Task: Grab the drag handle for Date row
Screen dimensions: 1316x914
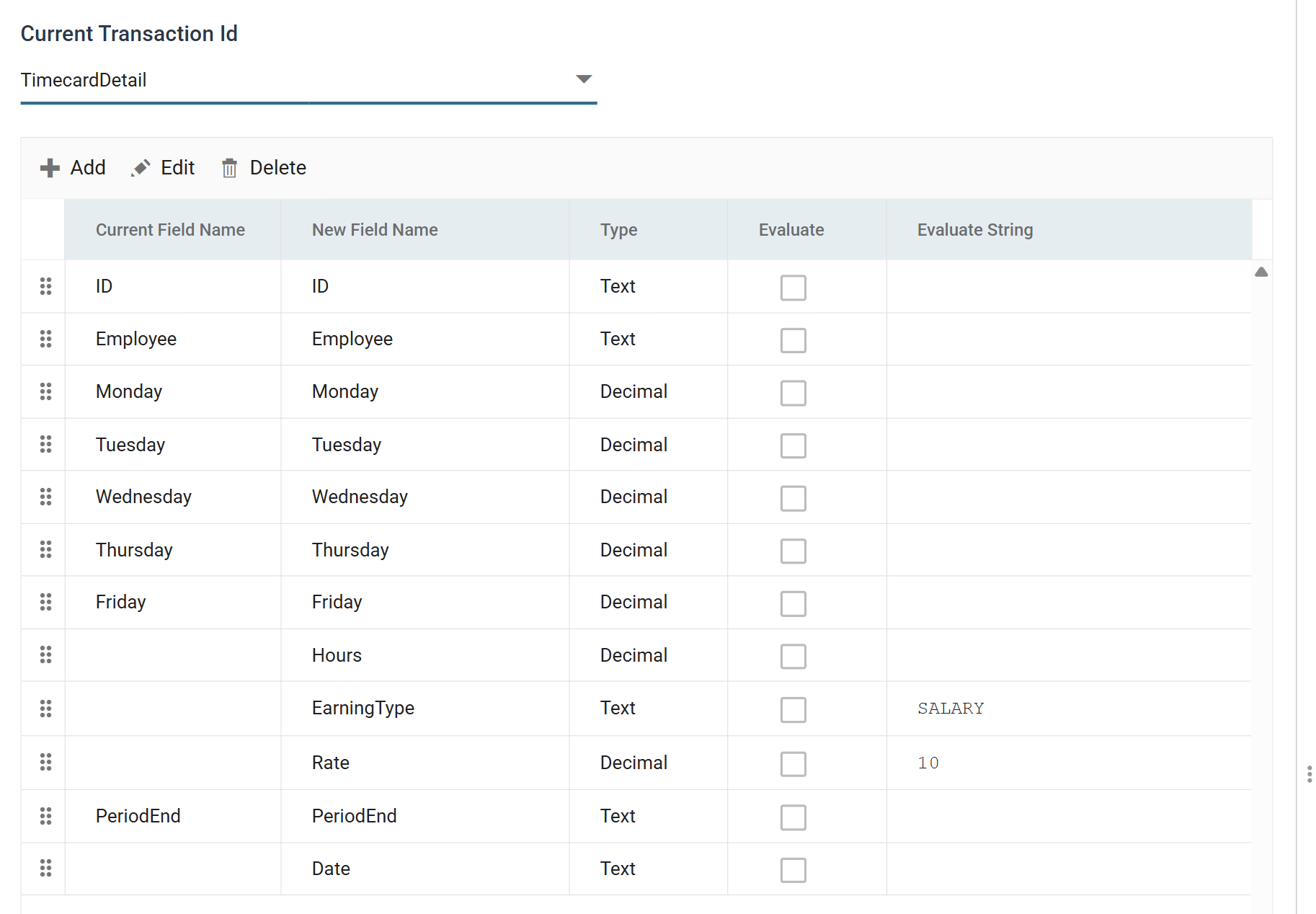Action: pyautogui.click(x=45, y=869)
